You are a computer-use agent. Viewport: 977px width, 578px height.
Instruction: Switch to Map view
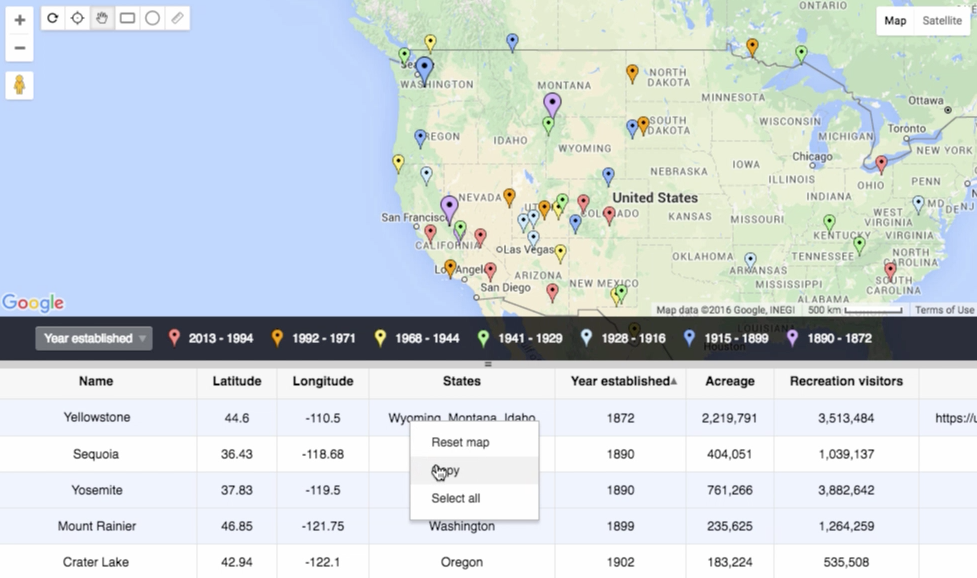[895, 21]
